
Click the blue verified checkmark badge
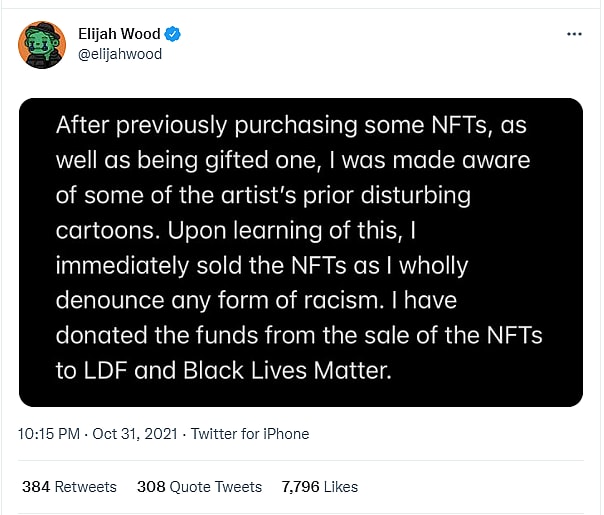click(173, 35)
